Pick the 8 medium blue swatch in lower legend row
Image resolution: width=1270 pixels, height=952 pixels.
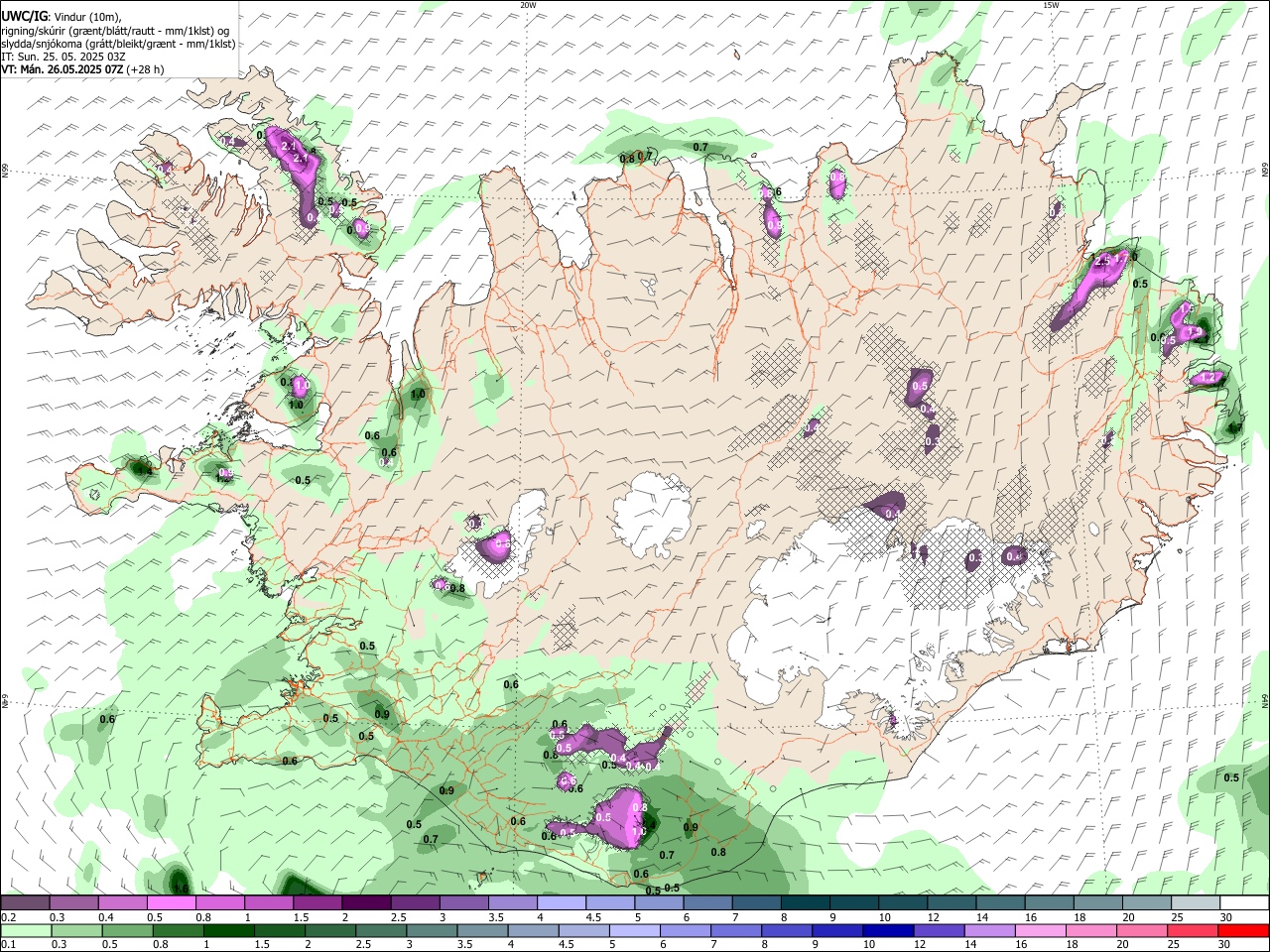pyautogui.click(x=787, y=930)
